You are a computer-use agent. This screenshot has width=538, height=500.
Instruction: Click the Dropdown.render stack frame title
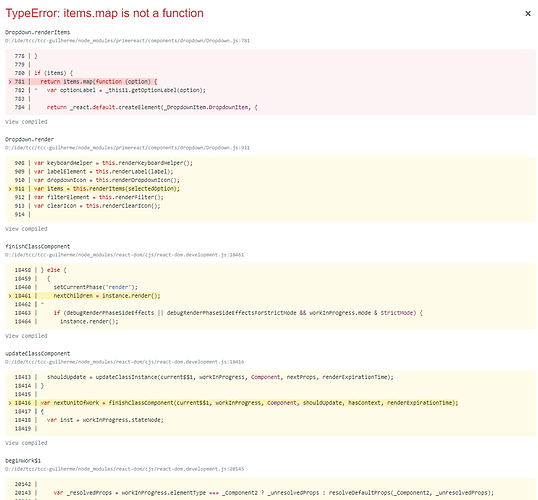29,139
